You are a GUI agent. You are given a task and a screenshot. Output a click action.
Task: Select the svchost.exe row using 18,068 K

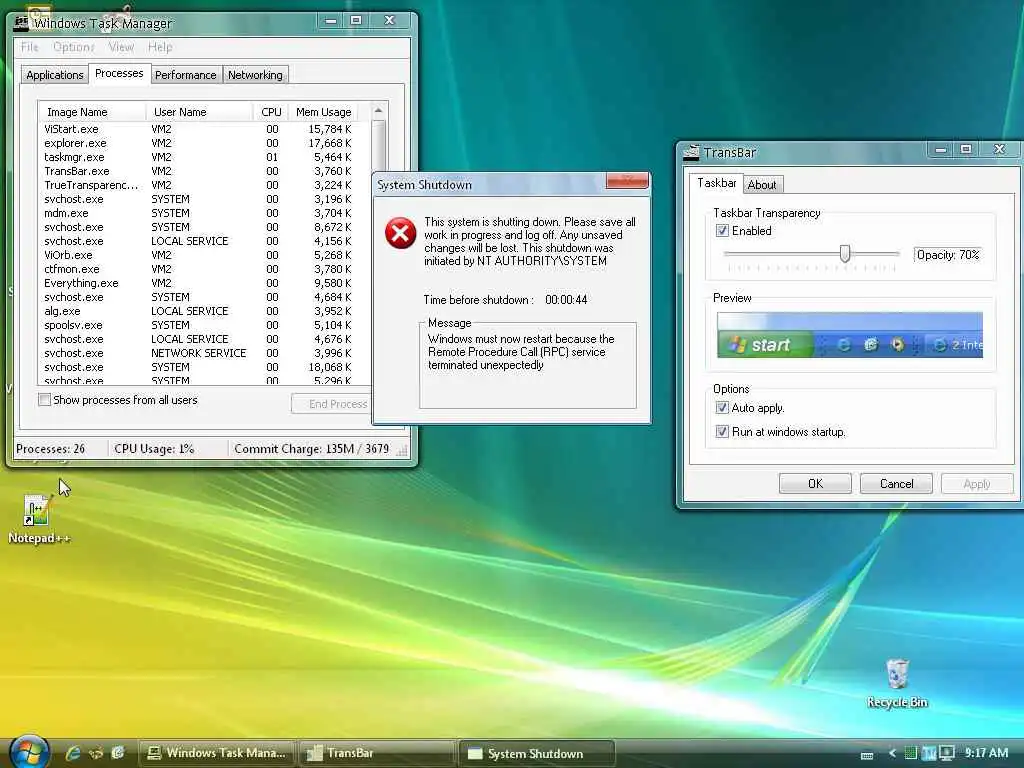pyautogui.click(x=204, y=367)
